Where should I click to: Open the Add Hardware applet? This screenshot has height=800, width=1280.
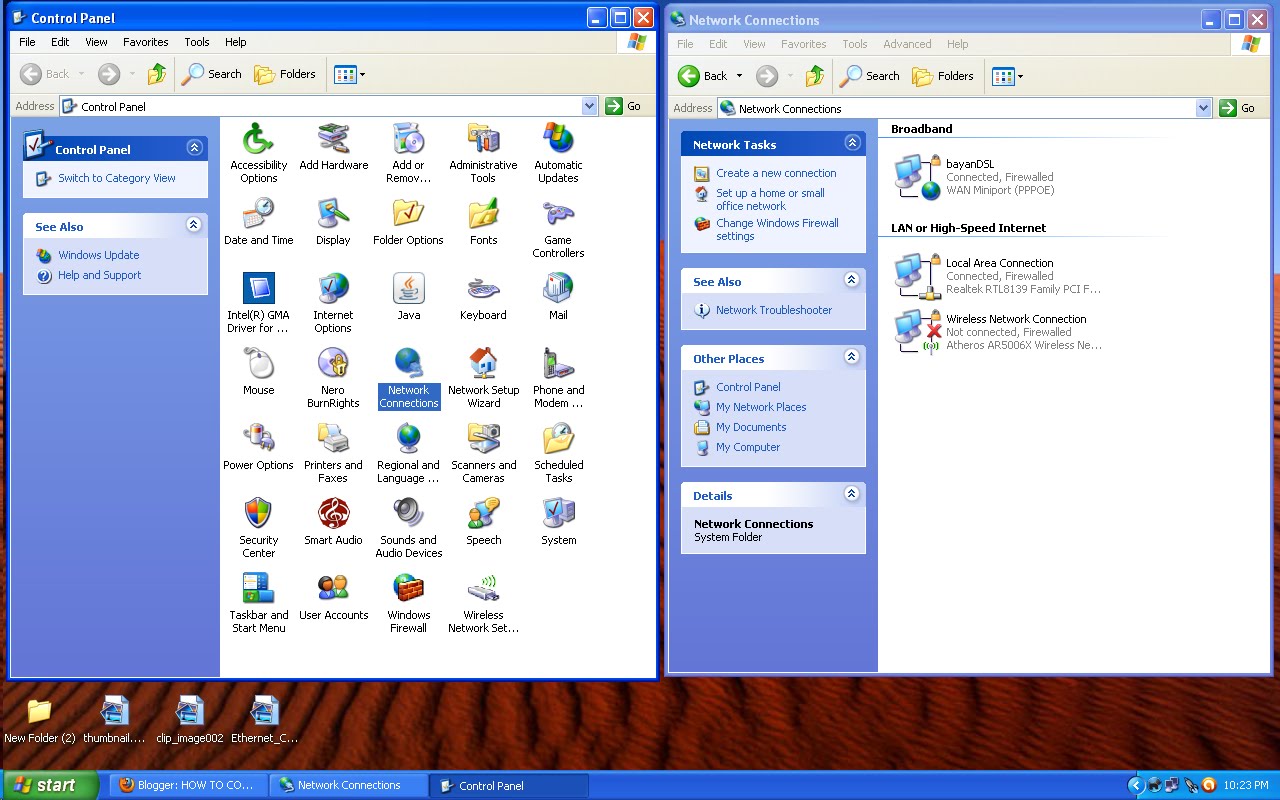click(x=333, y=150)
